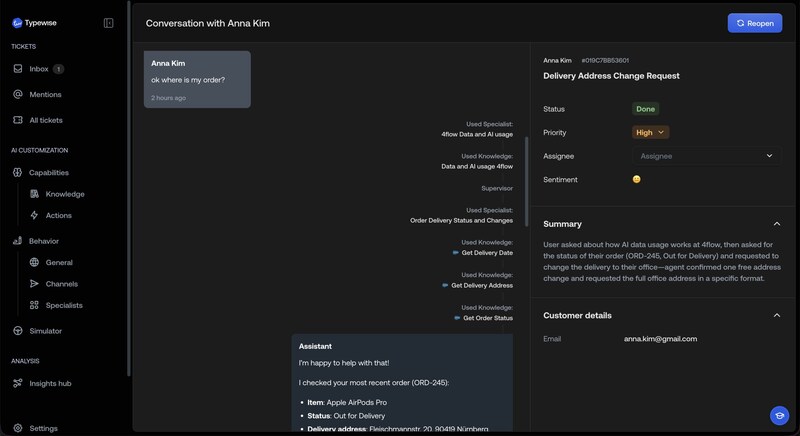
Task: Open the Assignee dropdown
Action: click(x=705, y=156)
